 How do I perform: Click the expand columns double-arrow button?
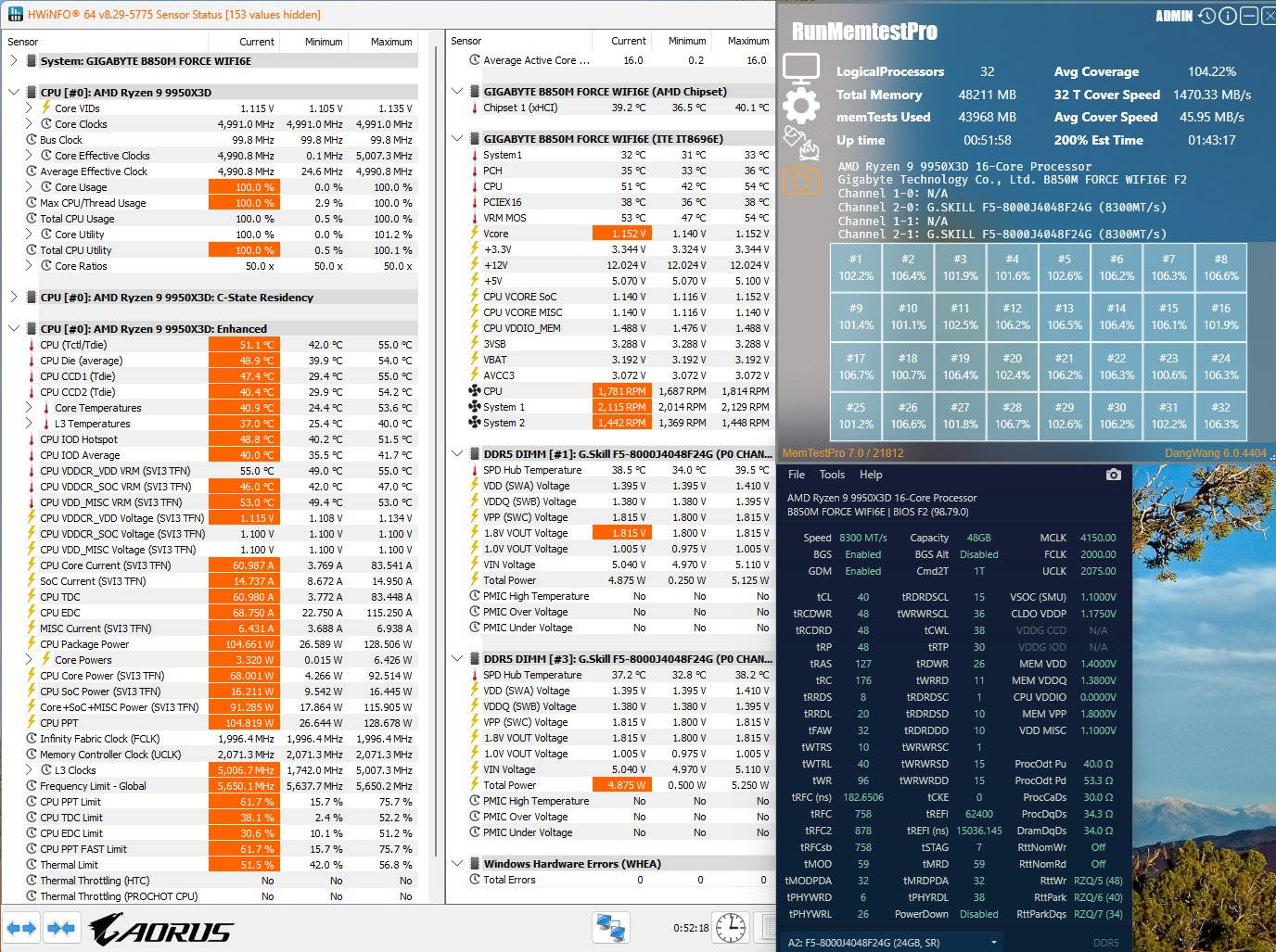pos(21,927)
